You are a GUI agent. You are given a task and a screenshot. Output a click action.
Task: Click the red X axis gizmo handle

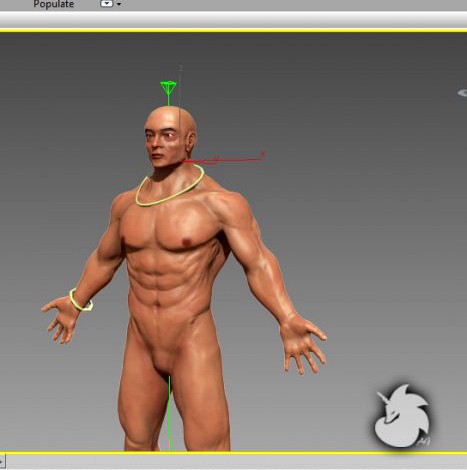[x=223, y=160]
